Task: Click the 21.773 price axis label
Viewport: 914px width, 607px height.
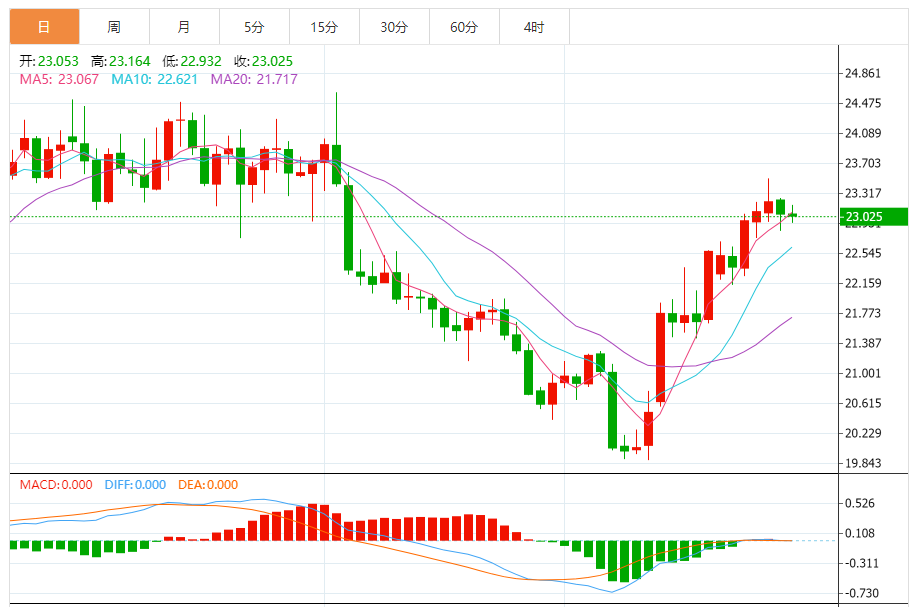Action: coord(863,313)
